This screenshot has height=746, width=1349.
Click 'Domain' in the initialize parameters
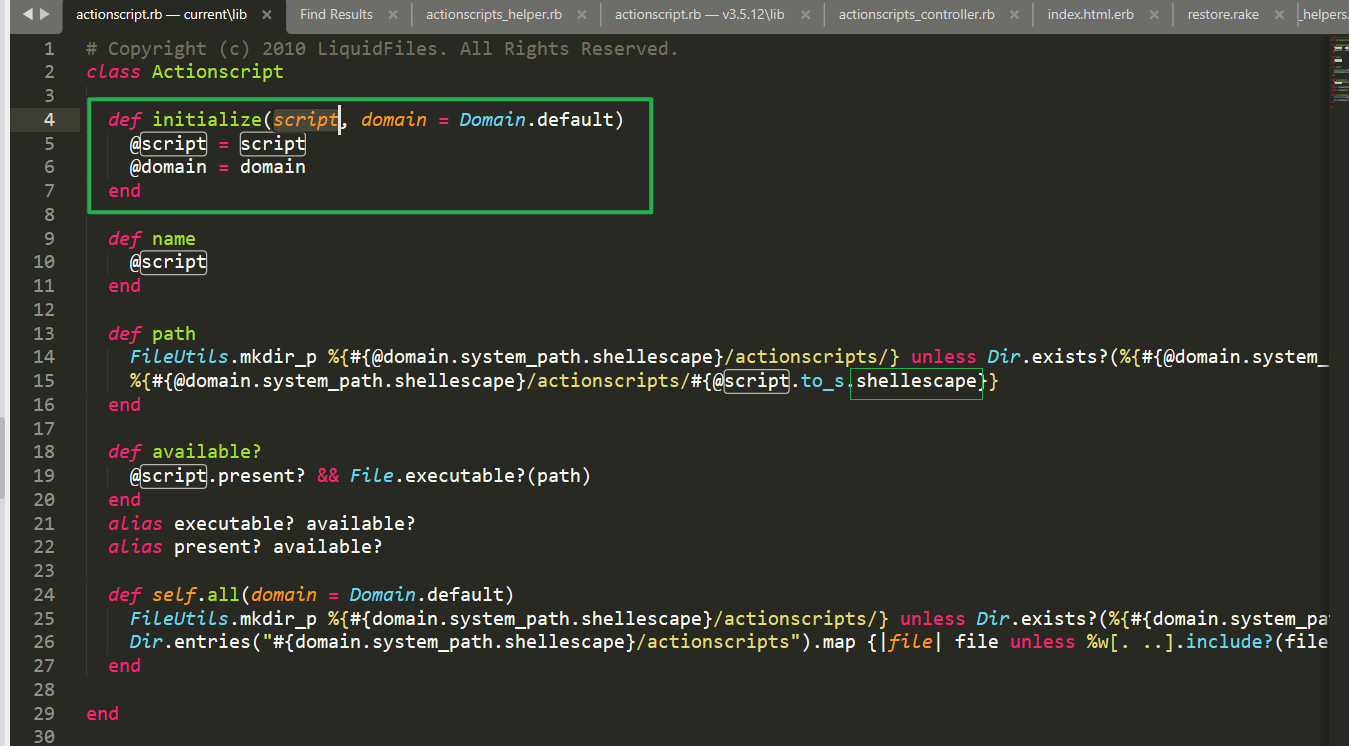(492, 120)
